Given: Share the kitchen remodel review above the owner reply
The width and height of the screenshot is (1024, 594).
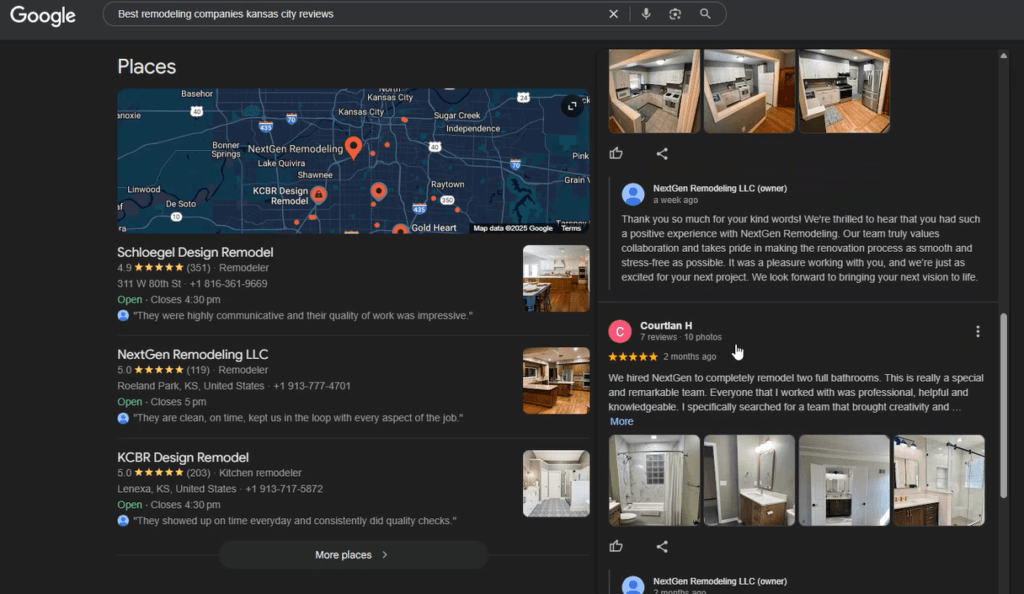Looking at the screenshot, I should [x=662, y=152].
